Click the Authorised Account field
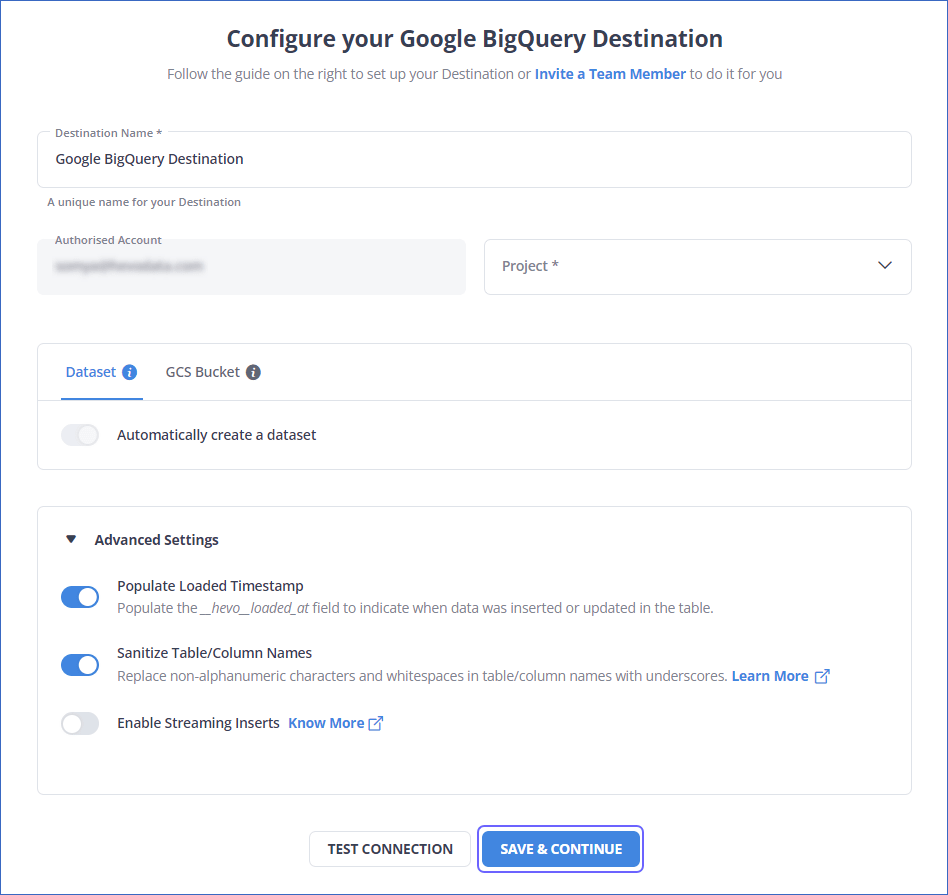 click(x=252, y=267)
